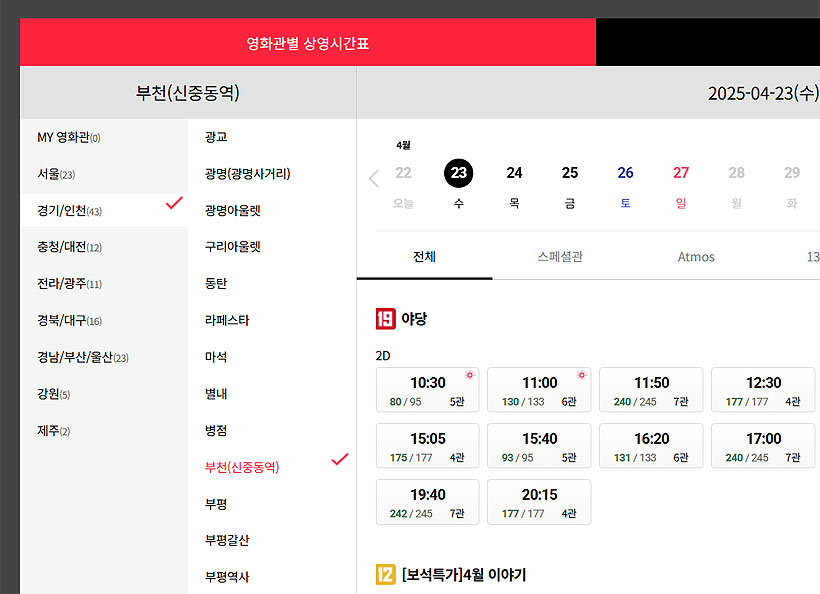Click the 12 rating badge beside [보석특가]4월 이야기
Screen dimensions: 820x594
click(384, 573)
